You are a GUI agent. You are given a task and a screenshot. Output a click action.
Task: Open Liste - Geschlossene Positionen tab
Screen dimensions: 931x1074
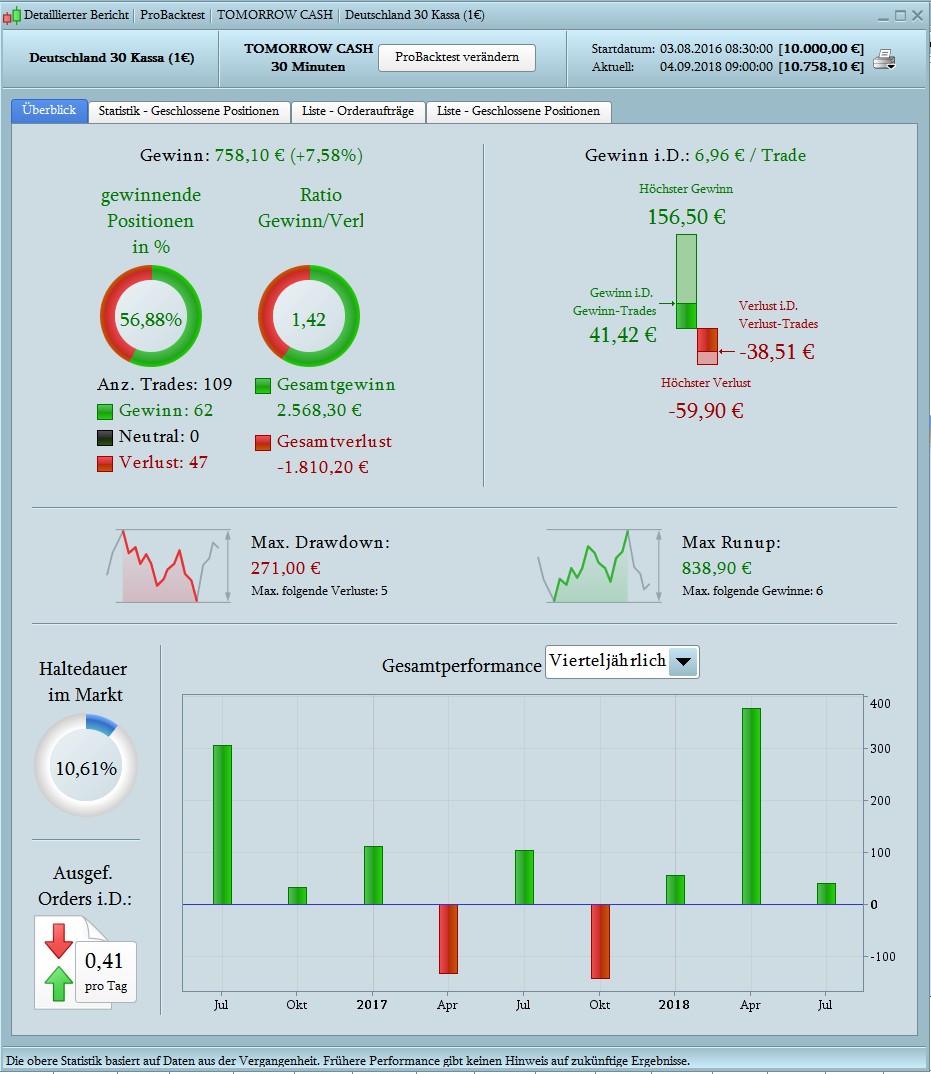519,112
